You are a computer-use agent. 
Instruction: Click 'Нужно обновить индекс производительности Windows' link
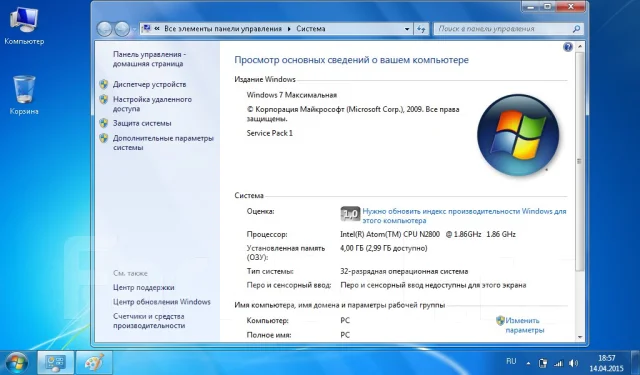tap(464, 216)
